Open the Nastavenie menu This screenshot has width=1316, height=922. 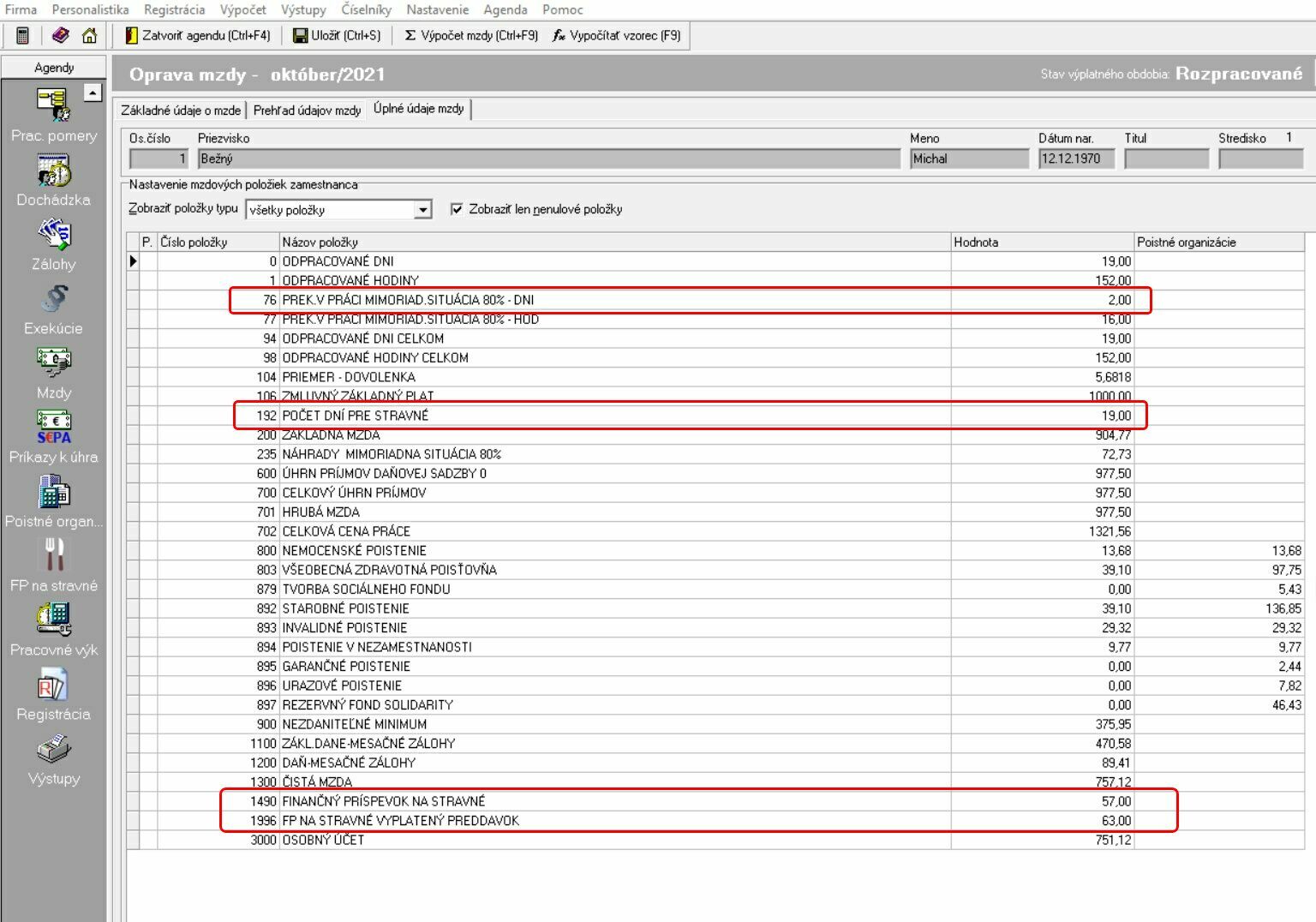pyautogui.click(x=437, y=9)
